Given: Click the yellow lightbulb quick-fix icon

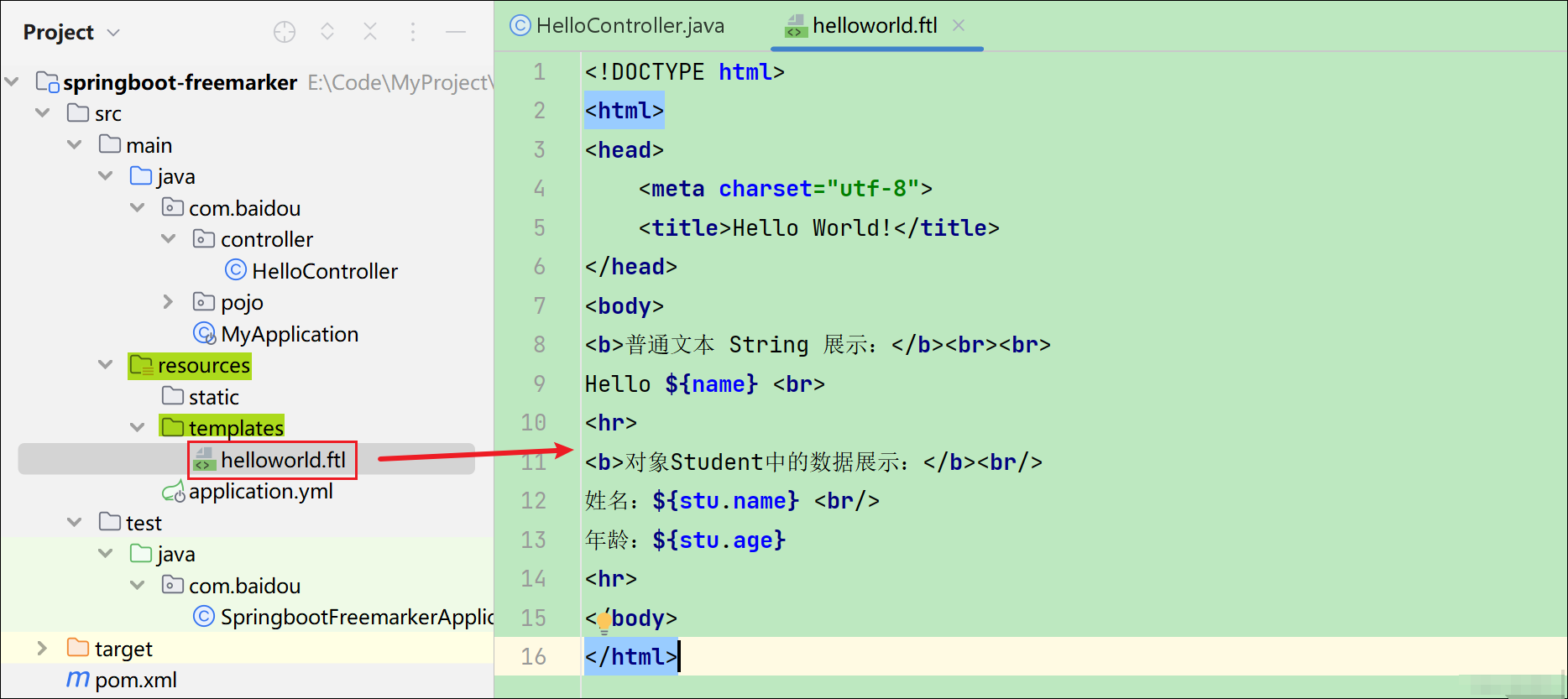Looking at the screenshot, I should pos(604,622).
